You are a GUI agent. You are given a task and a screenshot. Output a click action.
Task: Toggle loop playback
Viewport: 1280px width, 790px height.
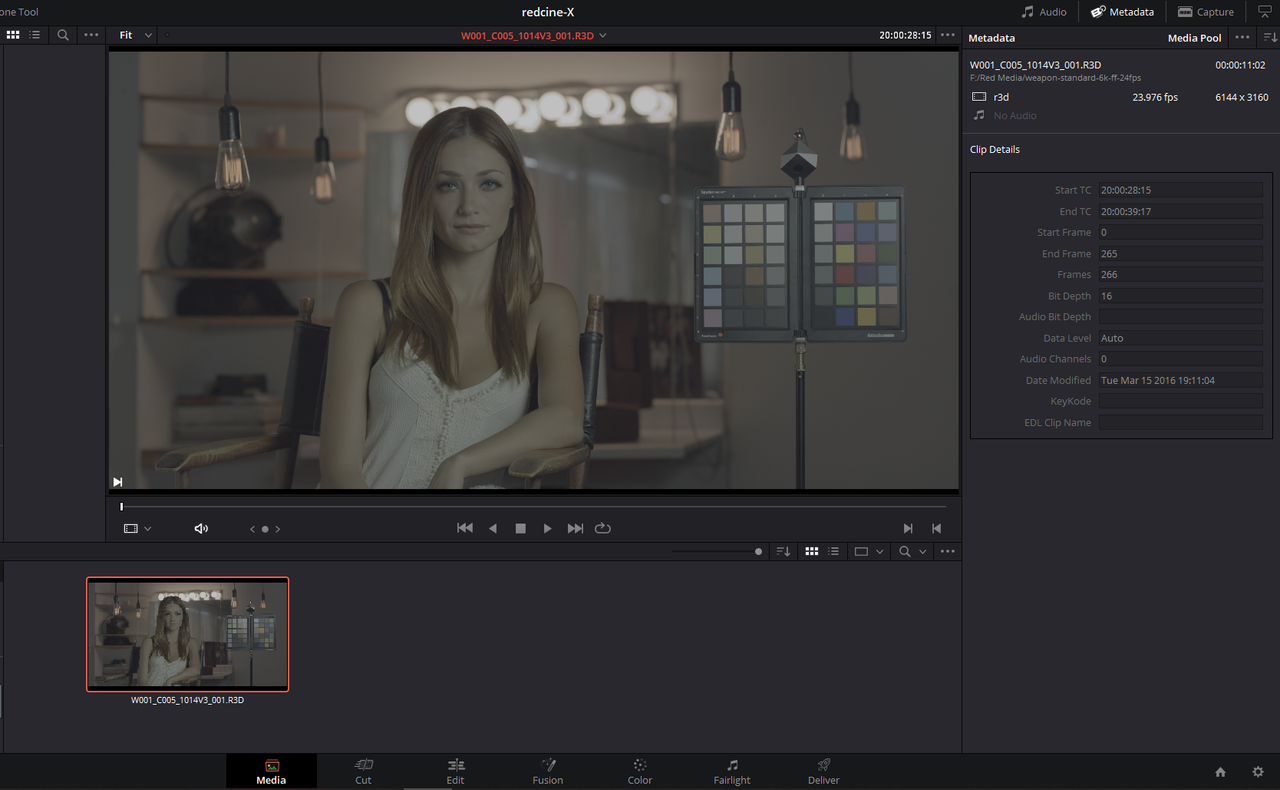(602, 528)
